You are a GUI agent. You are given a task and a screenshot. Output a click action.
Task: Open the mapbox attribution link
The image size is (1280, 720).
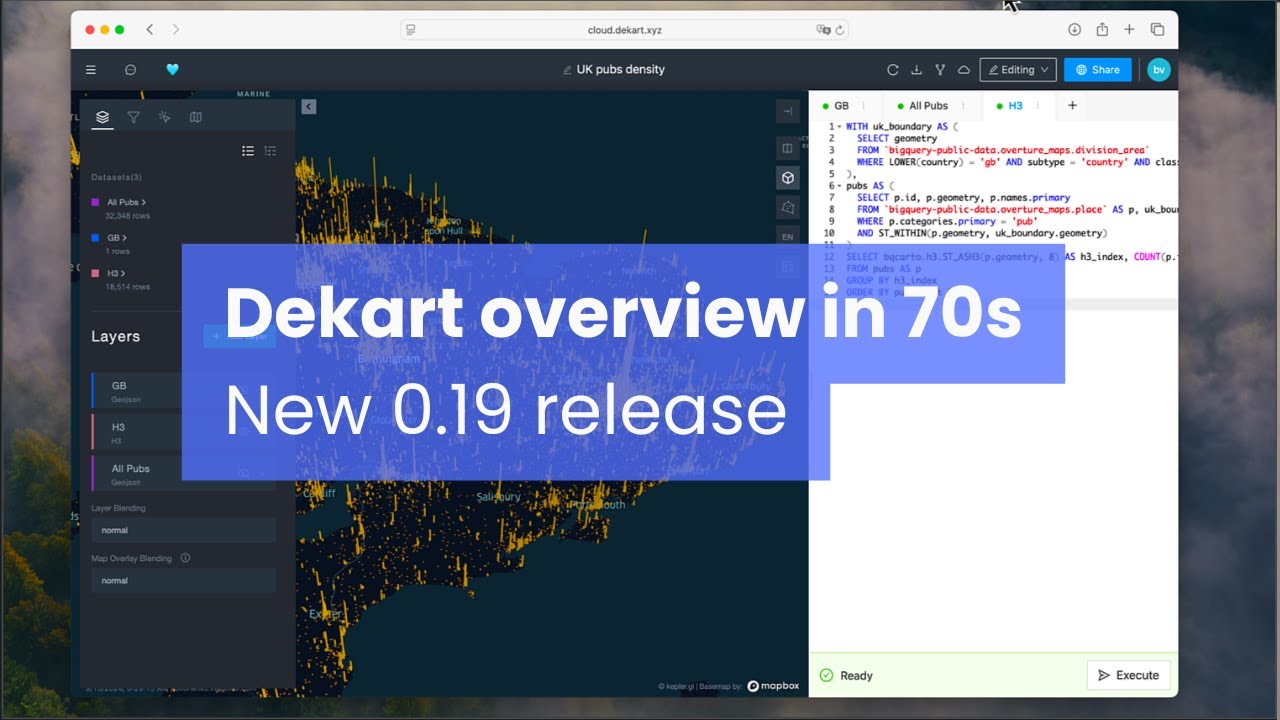click(x=773, y=686)
